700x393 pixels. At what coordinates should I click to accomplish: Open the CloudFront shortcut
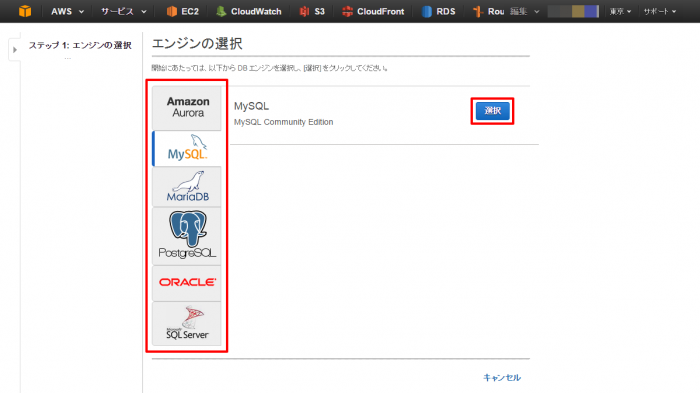pyautogui.click(x=373, y=11)
